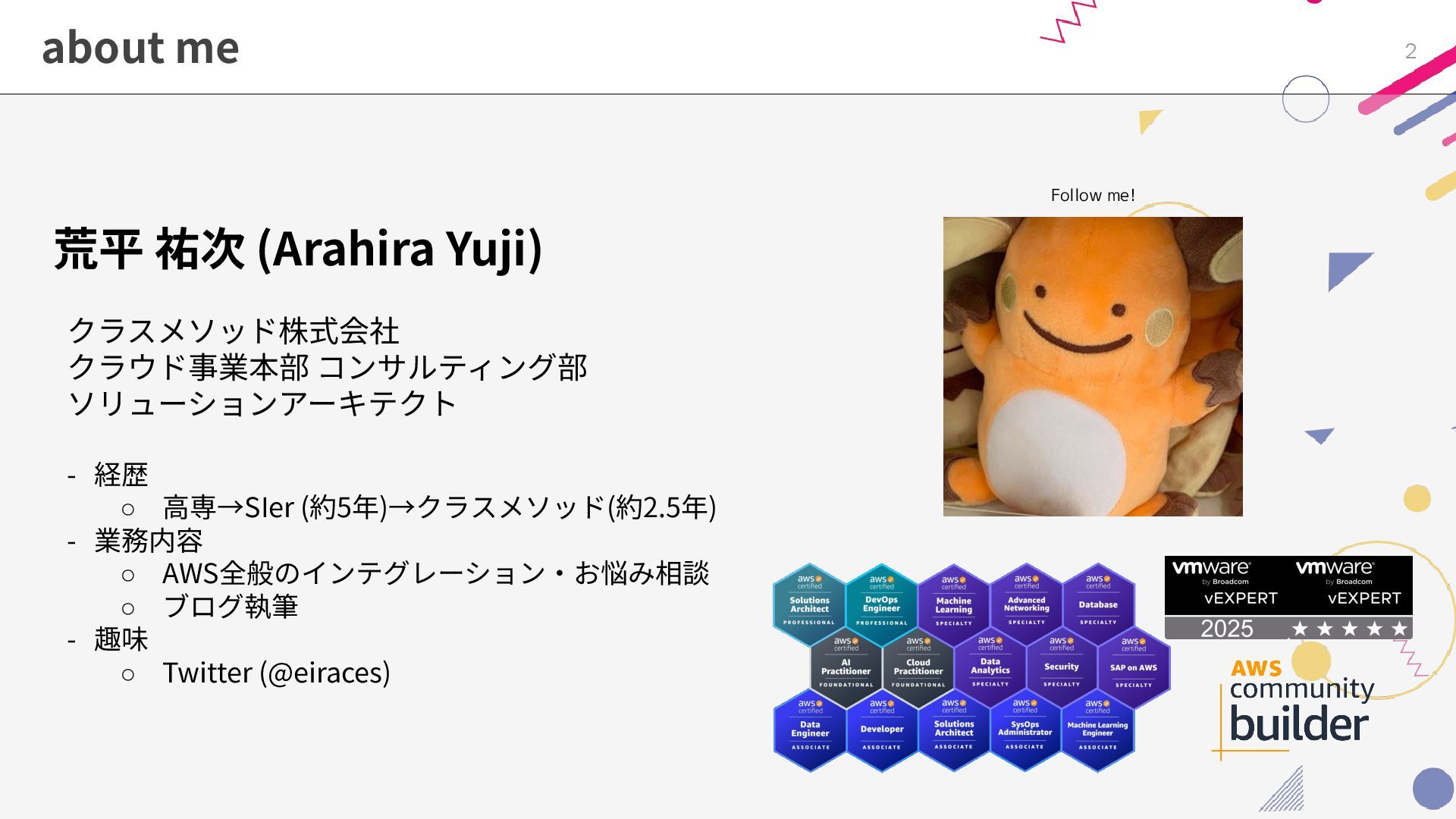The height and width of the screenshot is (819, 1456).
Task: Click the SAP on AWS Specialty badge
Action: tap(1134, 667)
